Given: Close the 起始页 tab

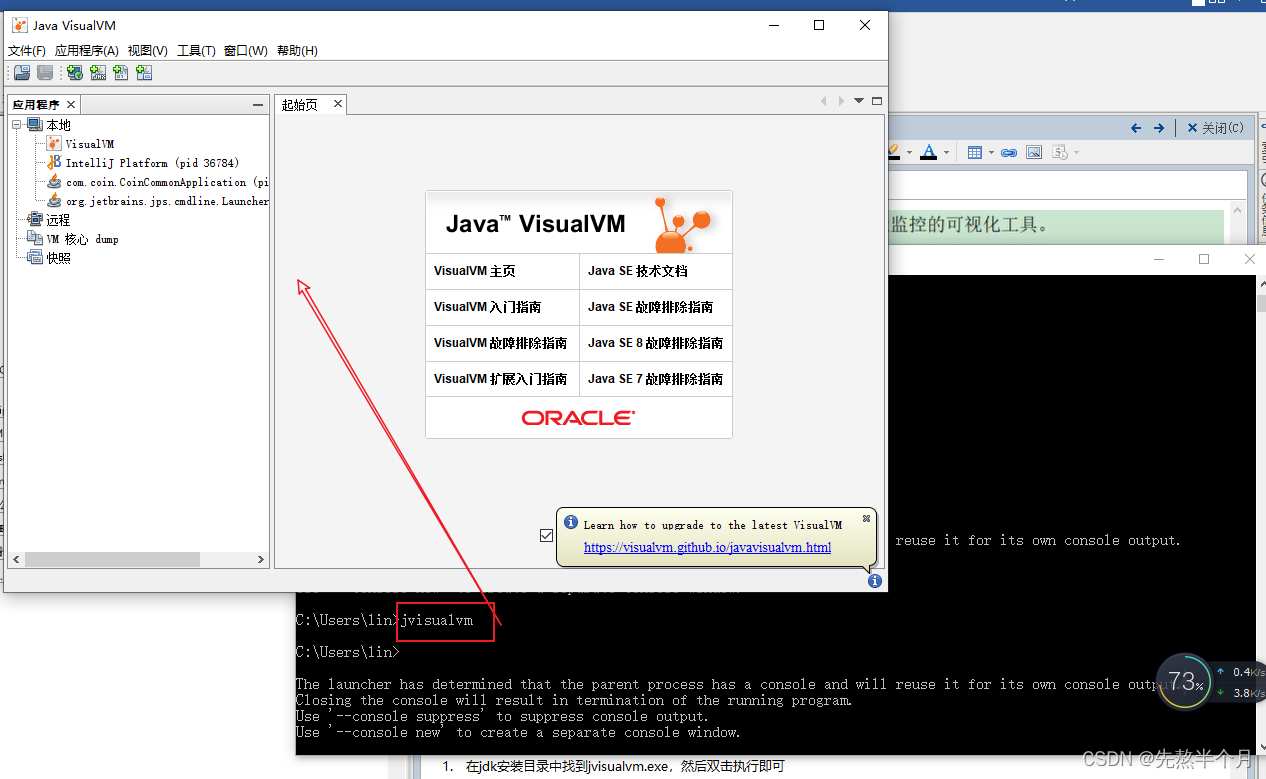Looking at the screenshot, I should pos(338,103).
